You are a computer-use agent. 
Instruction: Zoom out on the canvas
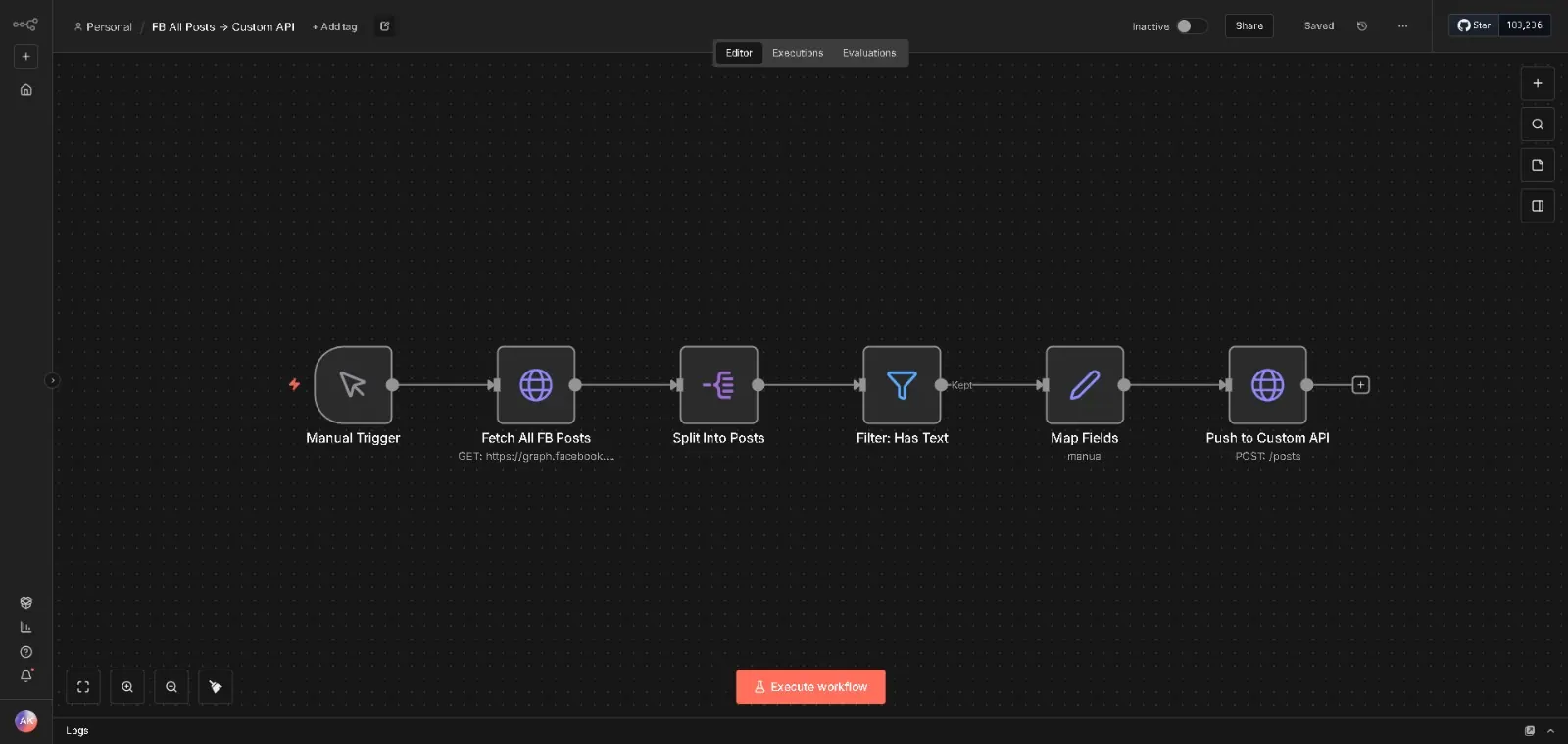[171, 687]
